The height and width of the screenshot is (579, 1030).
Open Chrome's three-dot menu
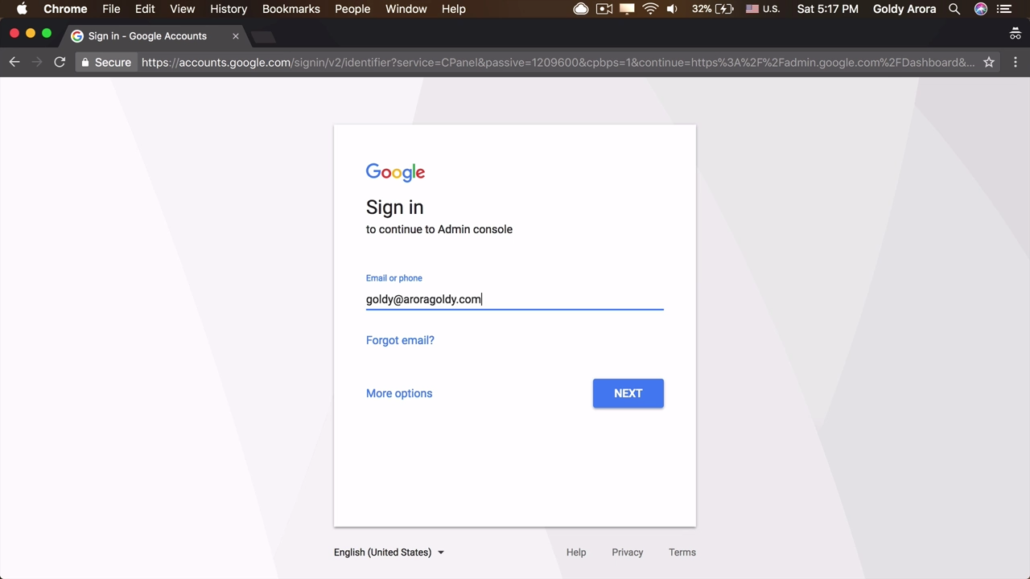coord(1016,62)
